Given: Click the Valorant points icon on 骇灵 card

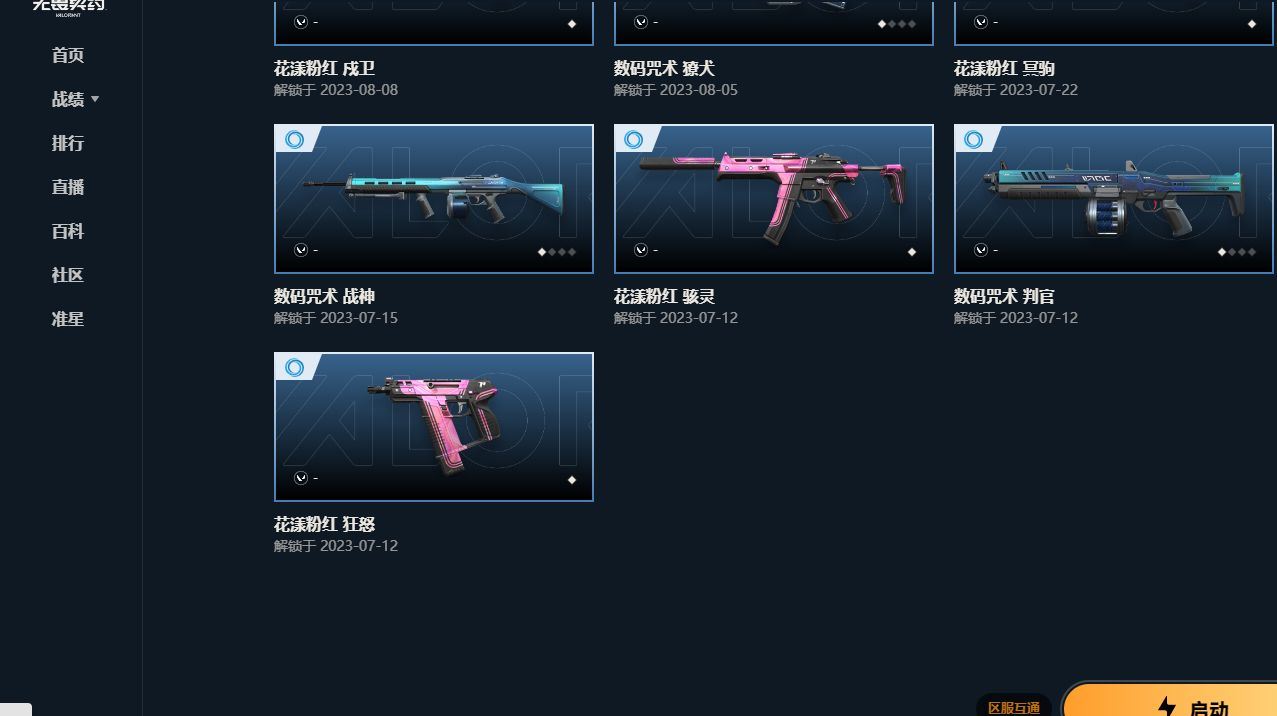Looking at the screenshot, I should pyautogui.click(x=641, y=250).
